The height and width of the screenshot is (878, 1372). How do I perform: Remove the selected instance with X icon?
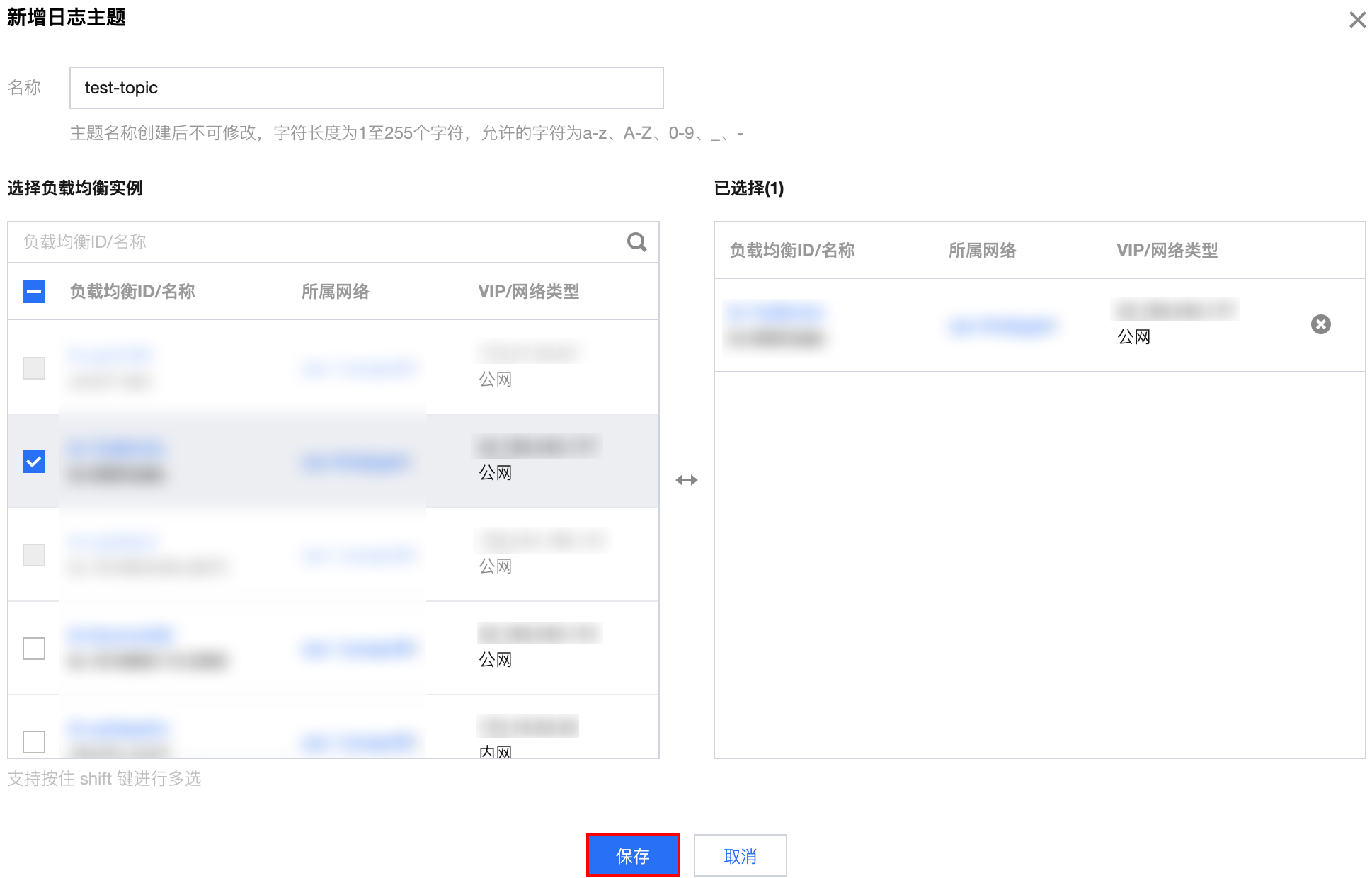[1320, 324]
